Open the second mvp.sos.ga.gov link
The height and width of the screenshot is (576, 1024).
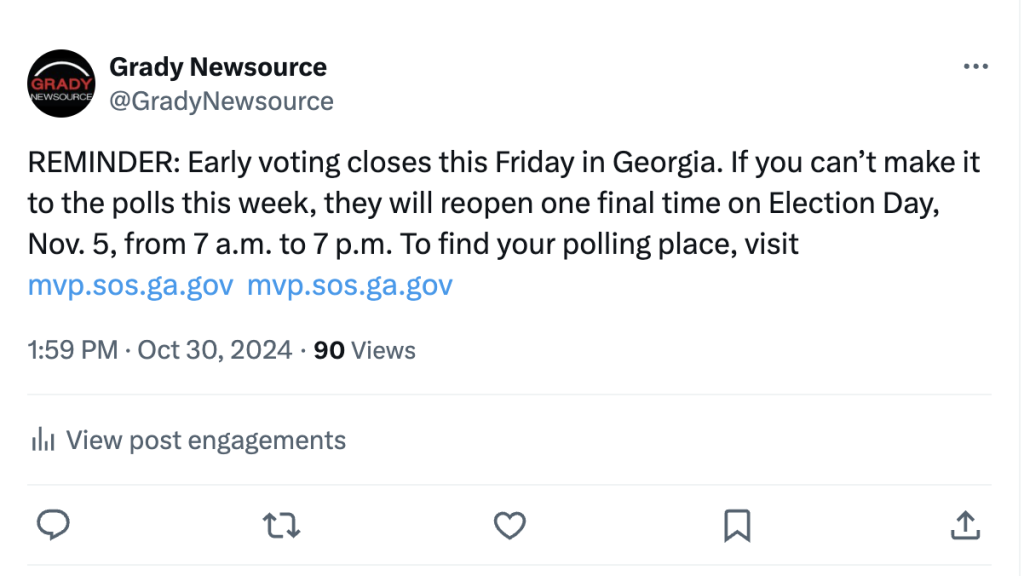(x=349, y=286)
